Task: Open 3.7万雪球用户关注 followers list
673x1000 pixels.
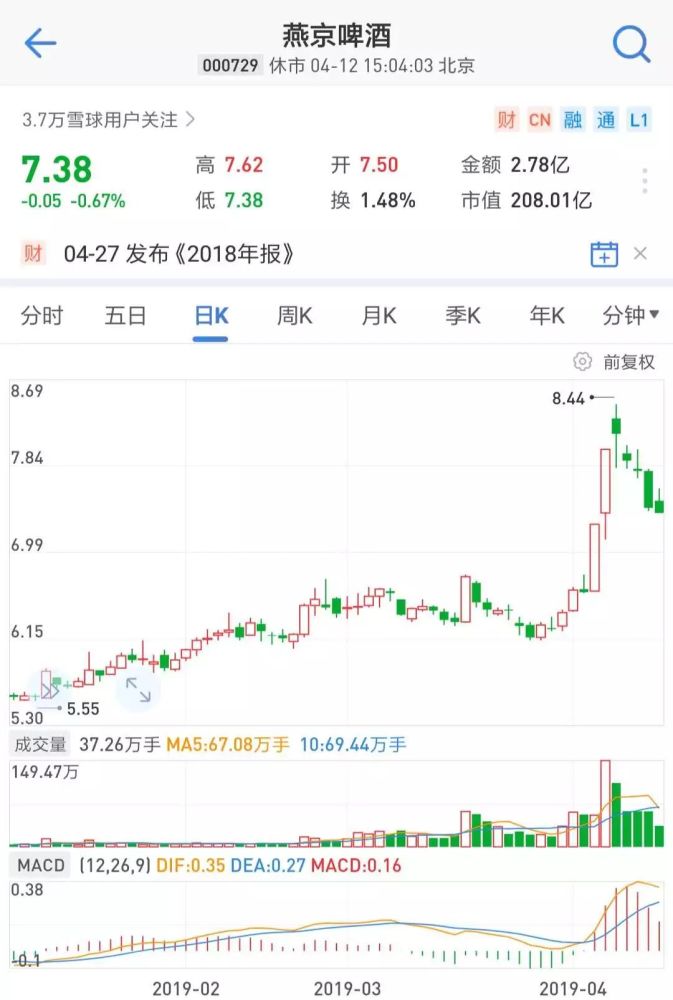Action: tap(108, 119)
